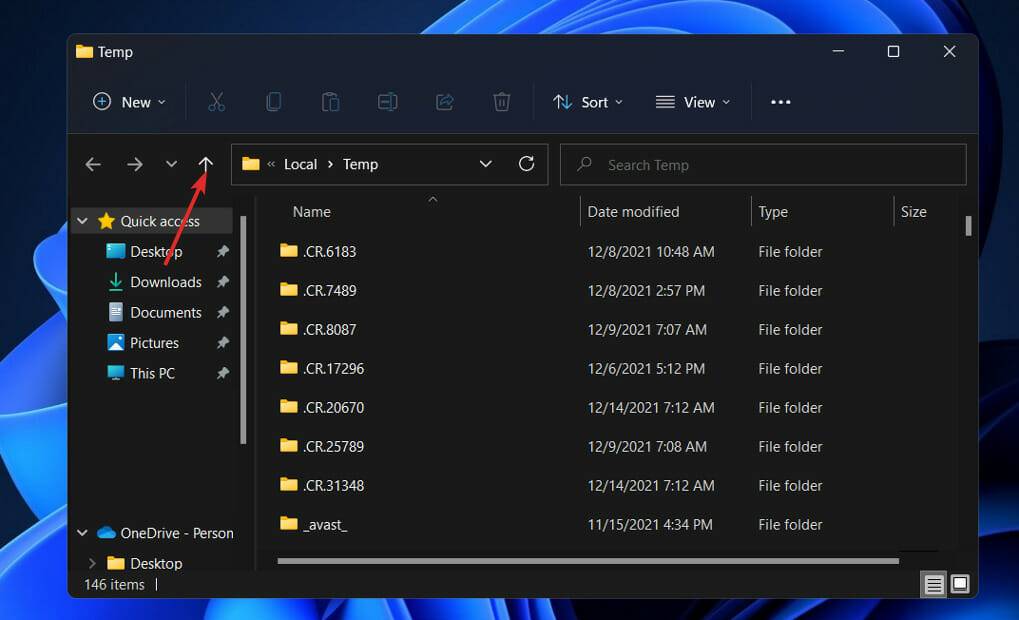Refresh the Temp folder view
The width and height of the screenshot is (1019, 620).
527,164
